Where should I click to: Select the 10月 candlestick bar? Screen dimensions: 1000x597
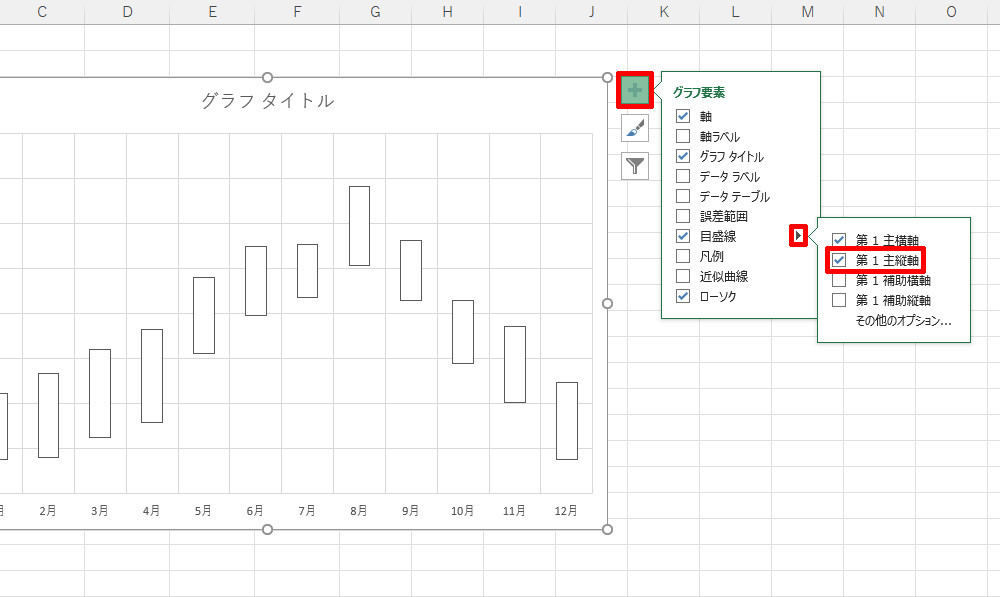coord(463,332)
